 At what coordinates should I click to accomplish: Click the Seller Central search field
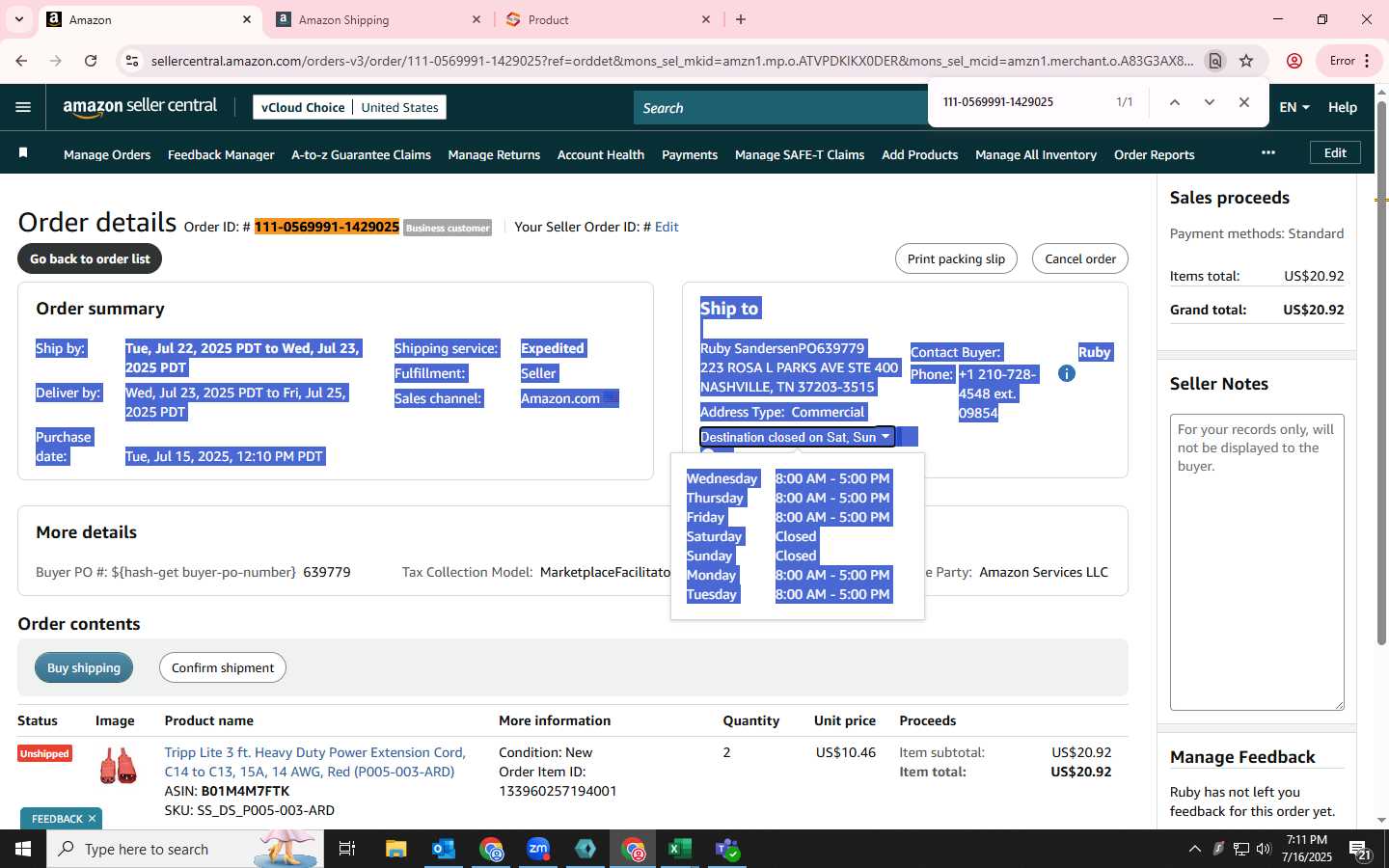click(x=781, y=108)
